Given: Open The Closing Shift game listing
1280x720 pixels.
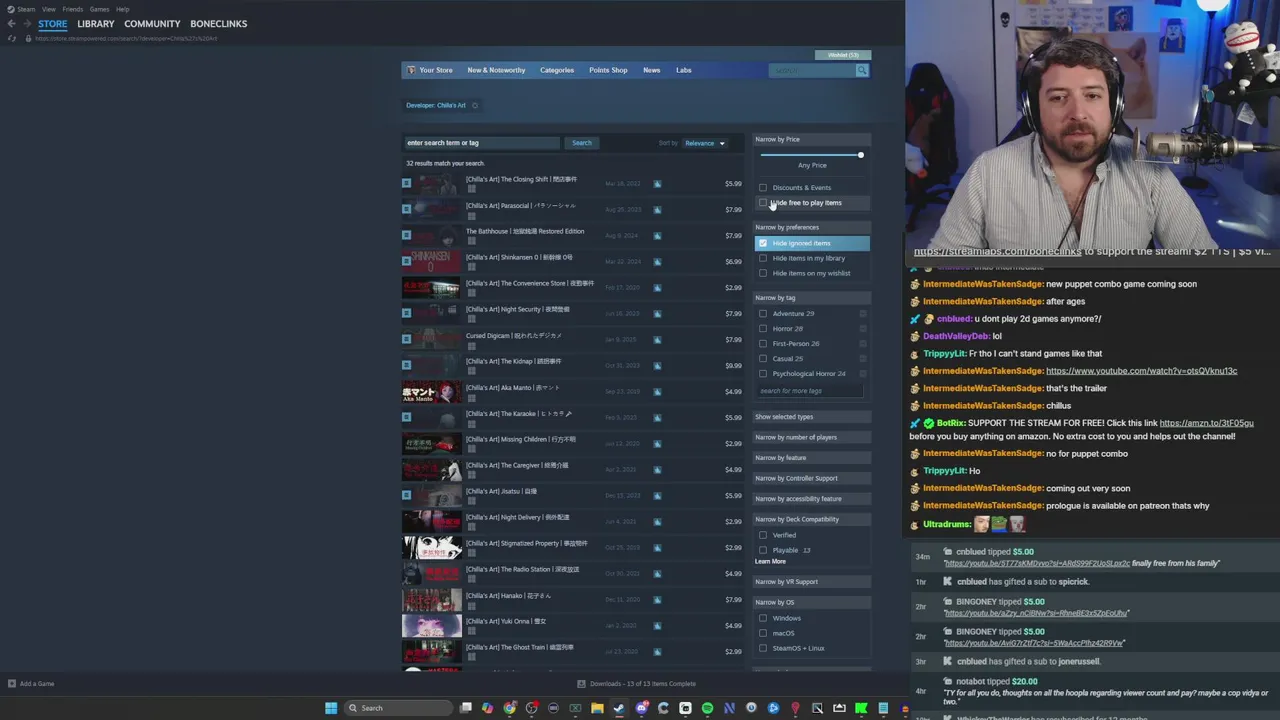Looking at the screenshot, I should coord(572,183).
